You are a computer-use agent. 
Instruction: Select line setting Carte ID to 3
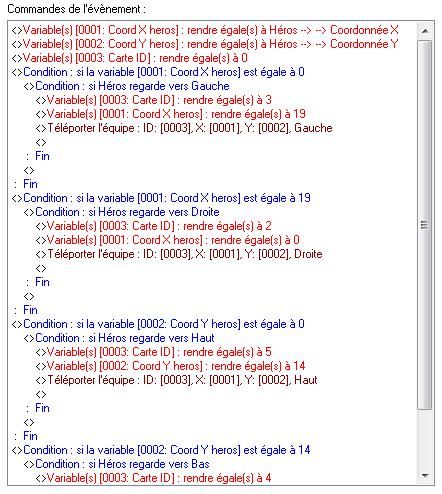pos(154,100)
